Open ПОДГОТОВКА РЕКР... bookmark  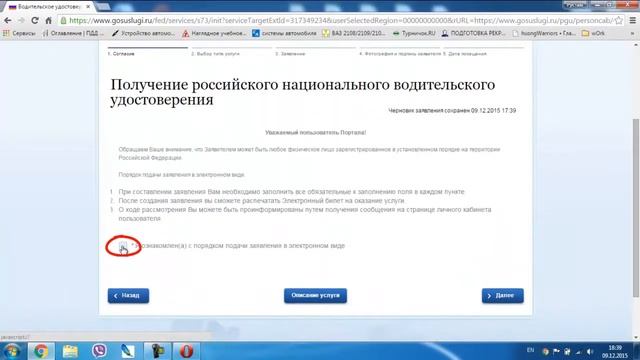(x=473, y=33)
